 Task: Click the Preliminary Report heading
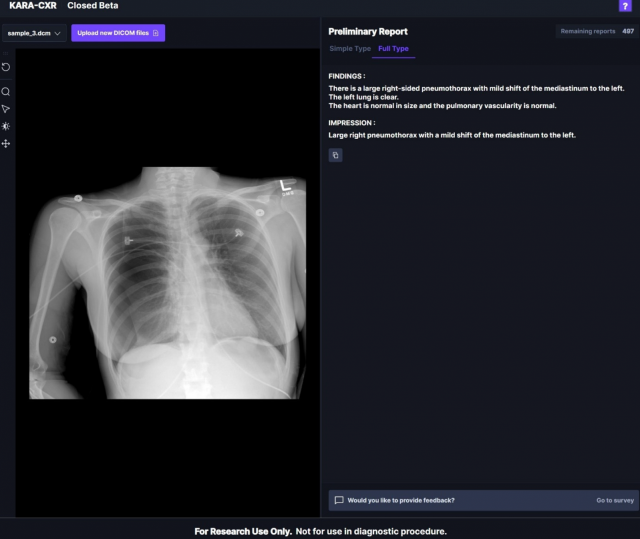[368, 31]
